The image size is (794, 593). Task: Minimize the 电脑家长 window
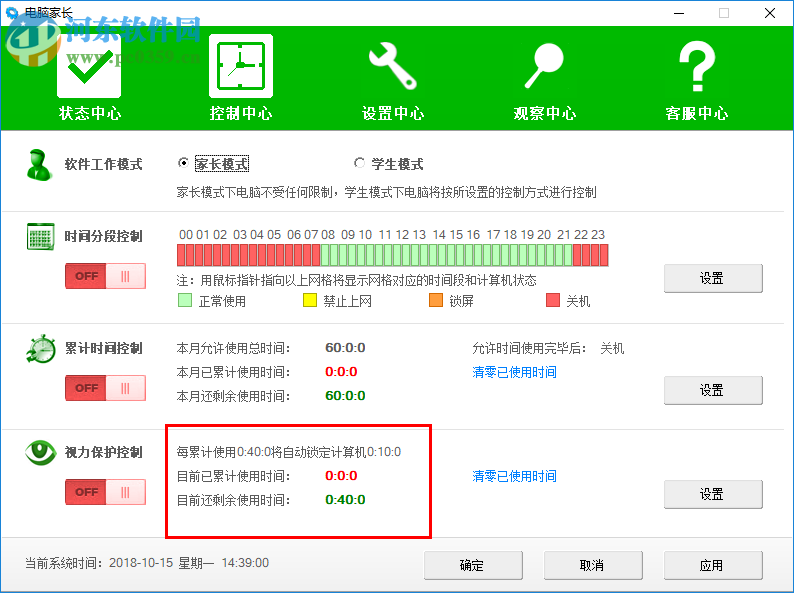[x=679, y=13]
